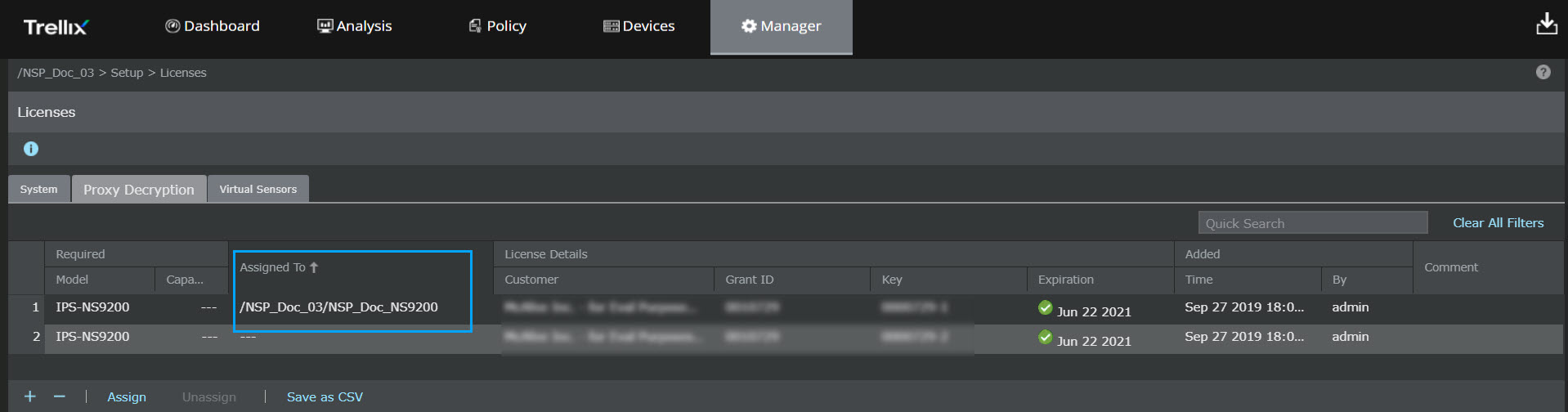Image resolution: width=1568 pixels, height=412 pixels.
Task: Click the sort arrow beside Assigned To
Action: pos(314,267)
